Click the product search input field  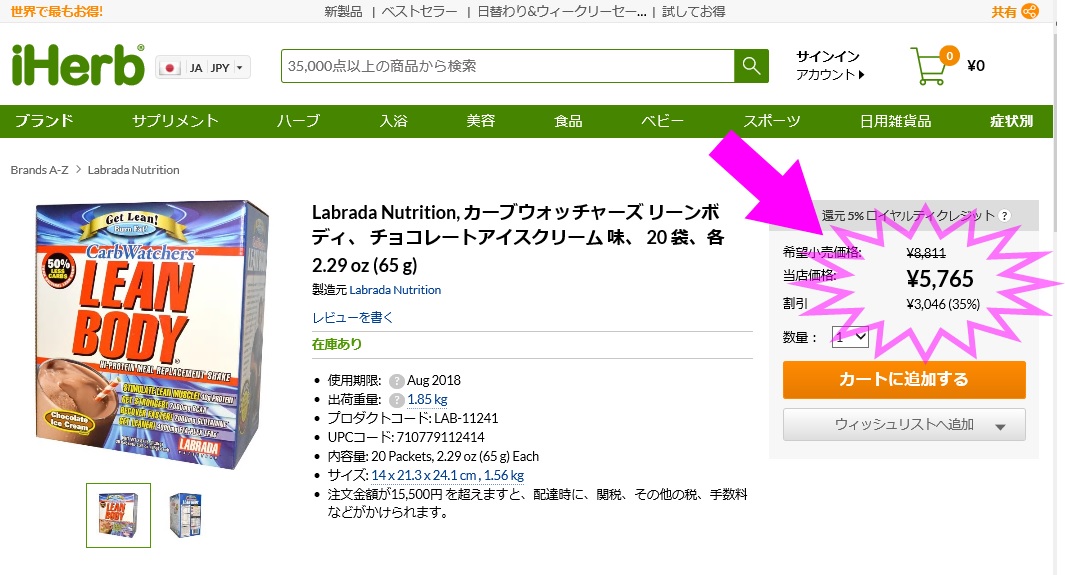tap(508, 66)
